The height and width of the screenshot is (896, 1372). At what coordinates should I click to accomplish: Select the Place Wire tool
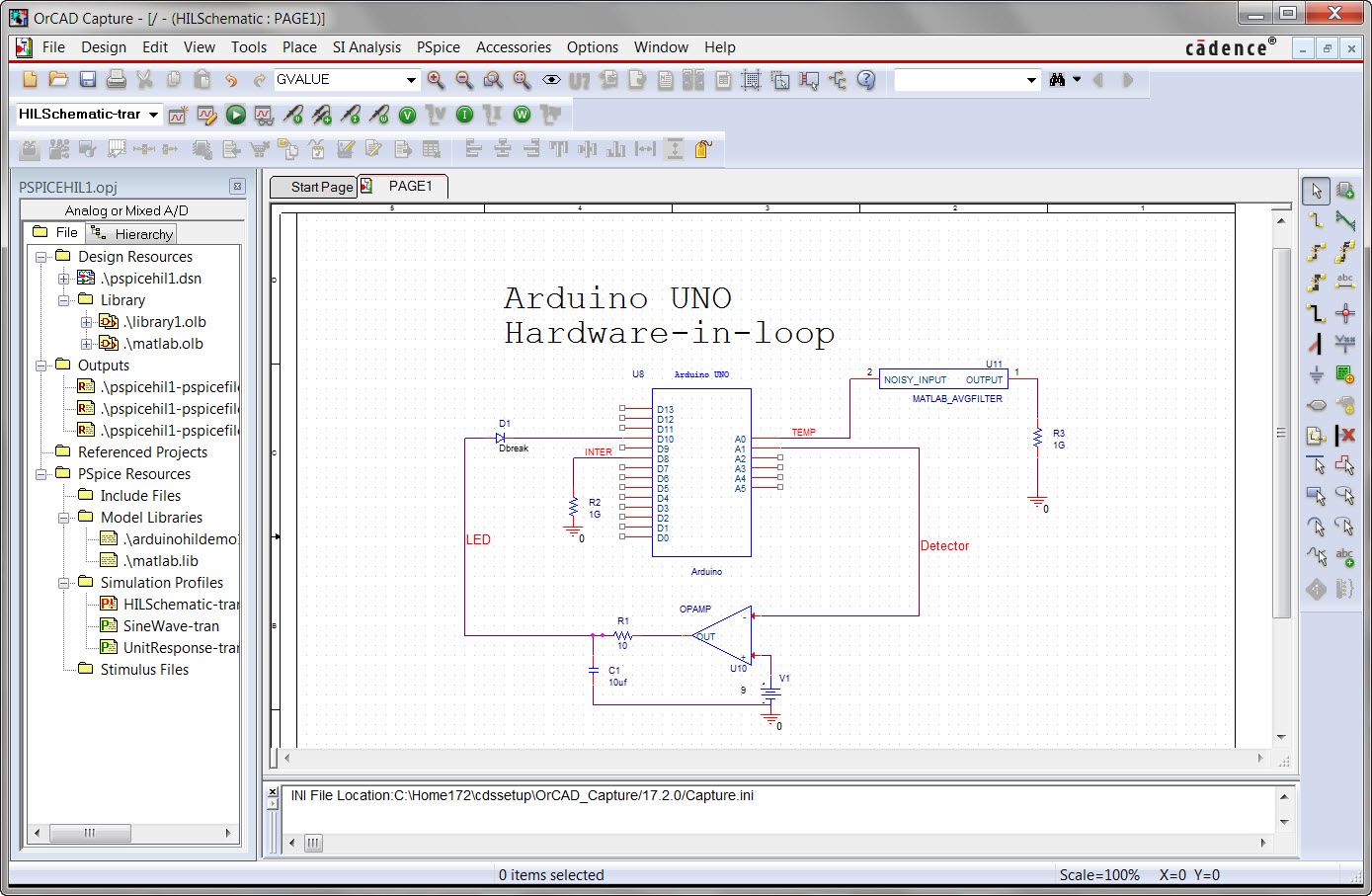(x=1316, y=220)
